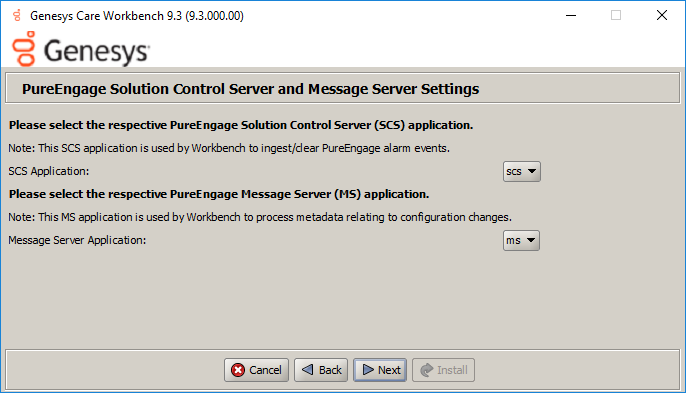Click the 'Message Server Application:' label
Viewport: 686px width, 393px height.
pos(77,240)
